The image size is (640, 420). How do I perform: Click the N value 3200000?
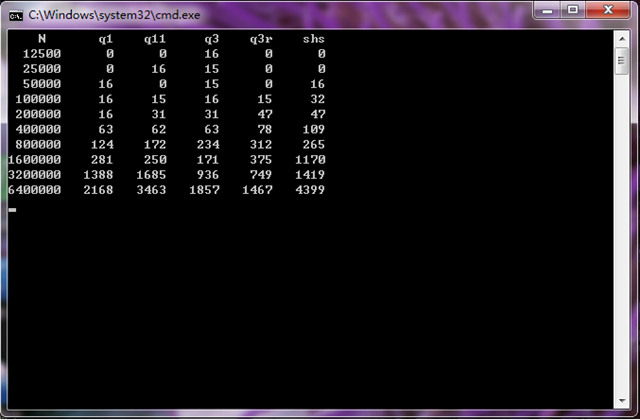point(35,175)
